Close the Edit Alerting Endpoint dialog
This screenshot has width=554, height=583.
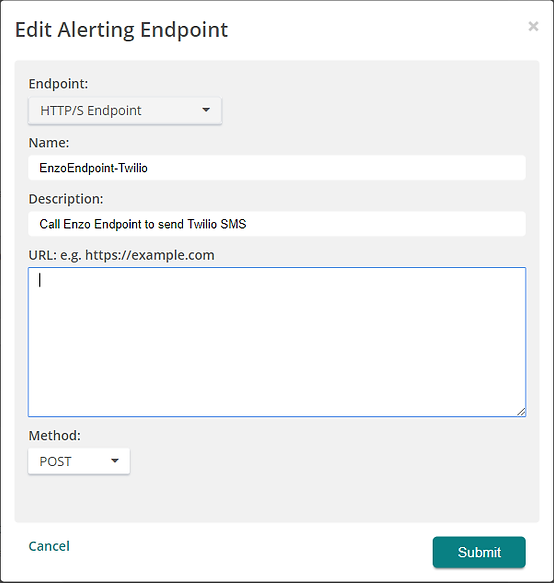coord(533,26)
